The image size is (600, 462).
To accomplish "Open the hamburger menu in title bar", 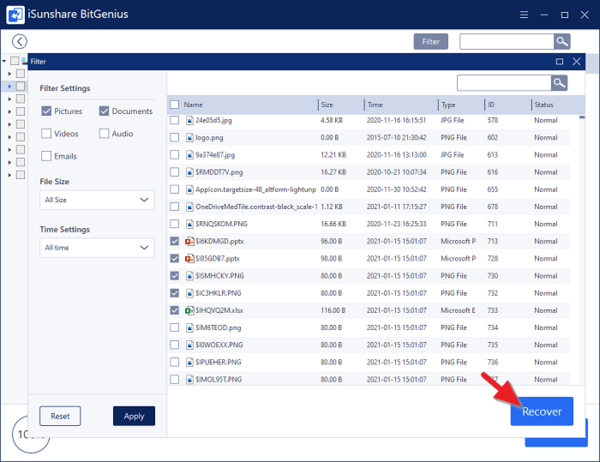I will click(524, 15).
